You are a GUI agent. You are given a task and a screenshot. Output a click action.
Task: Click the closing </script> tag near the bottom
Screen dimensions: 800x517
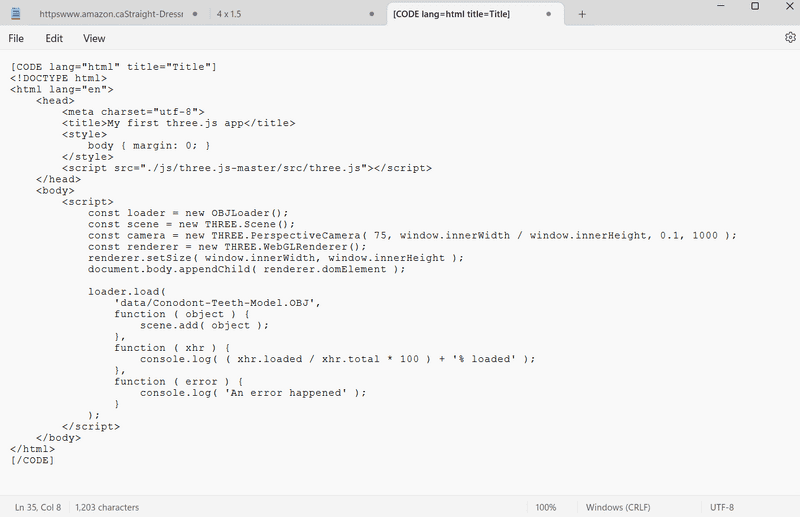[x=91, y=426]
